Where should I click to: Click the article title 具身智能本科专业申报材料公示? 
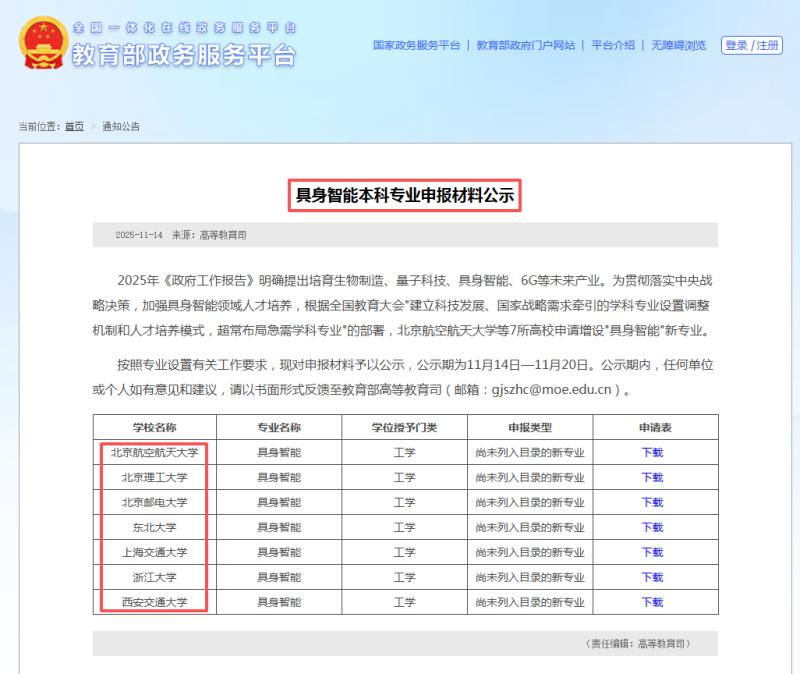405,195
